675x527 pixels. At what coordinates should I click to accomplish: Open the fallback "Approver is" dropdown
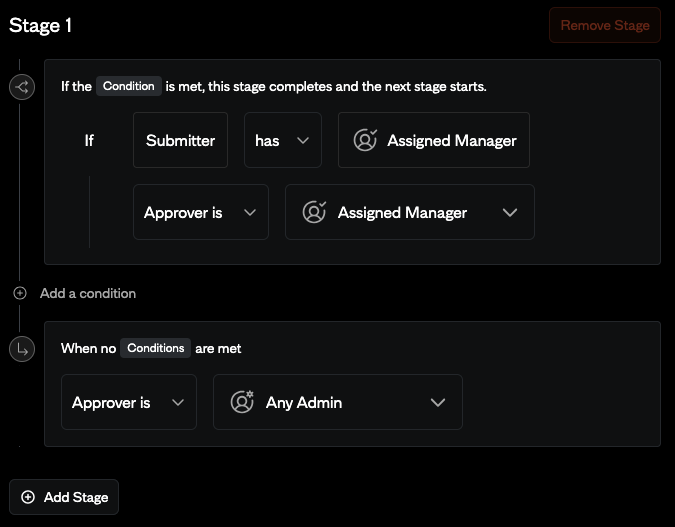[x=128, y=403]
